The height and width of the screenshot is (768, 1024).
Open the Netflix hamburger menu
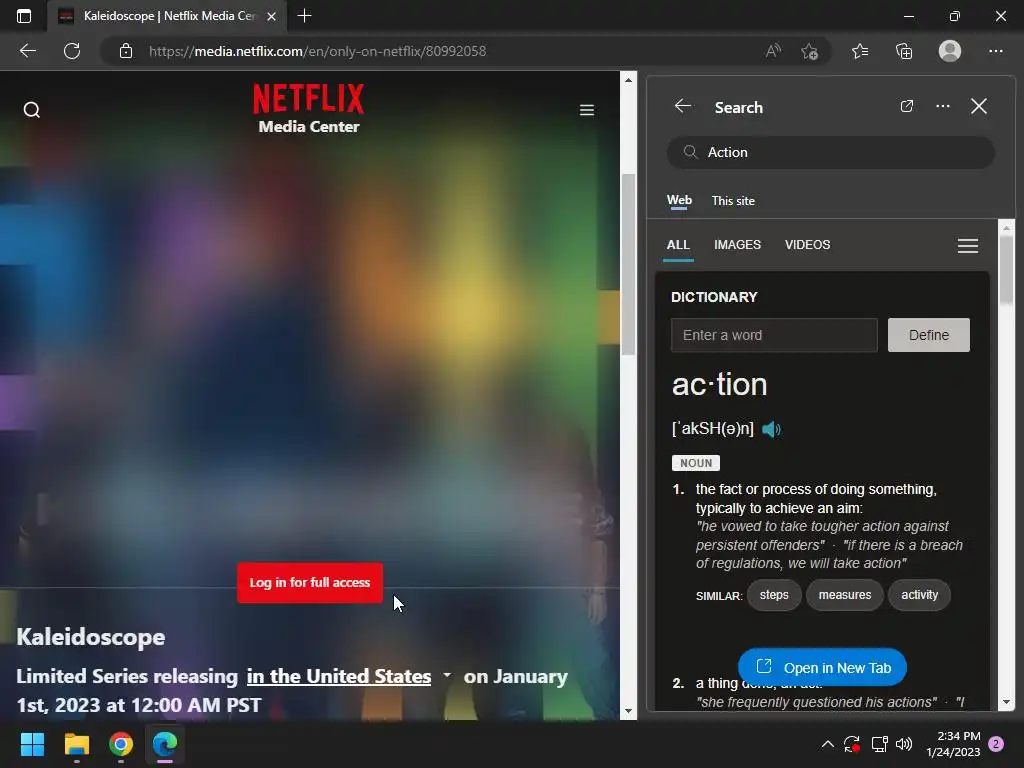[x=586, y=110]
